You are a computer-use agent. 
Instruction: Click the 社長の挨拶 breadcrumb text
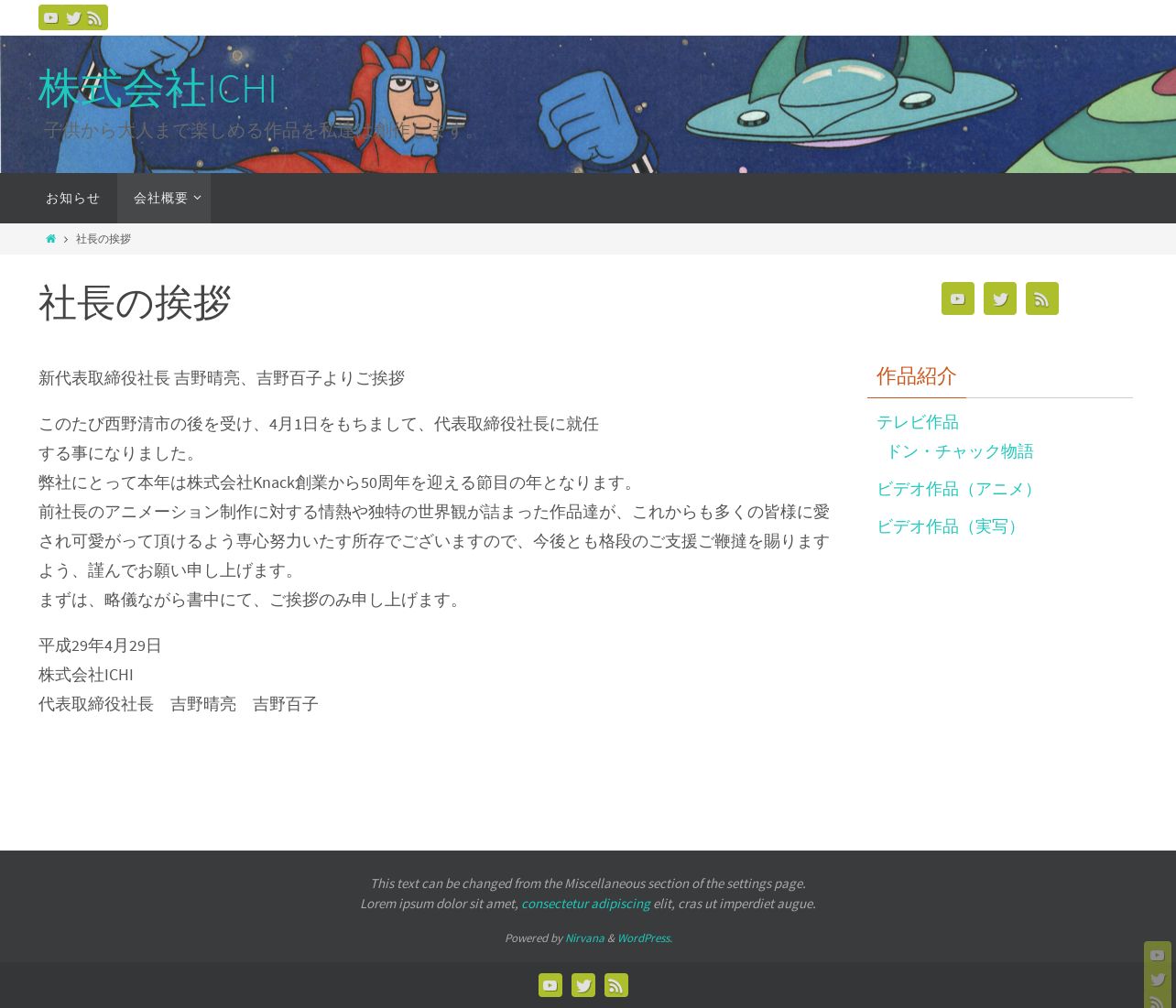tap(103, 239)
